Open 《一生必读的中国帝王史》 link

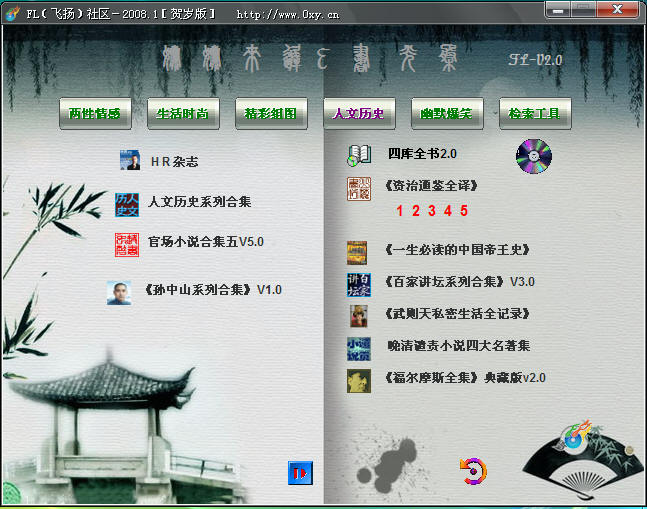click(456, 250)
